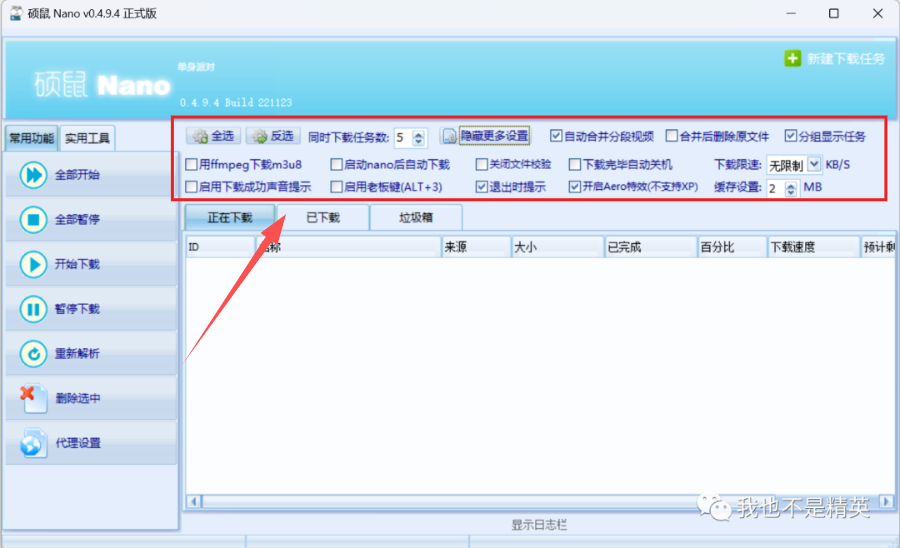Click the 重新解析 refresh icon

coord(33,354)
